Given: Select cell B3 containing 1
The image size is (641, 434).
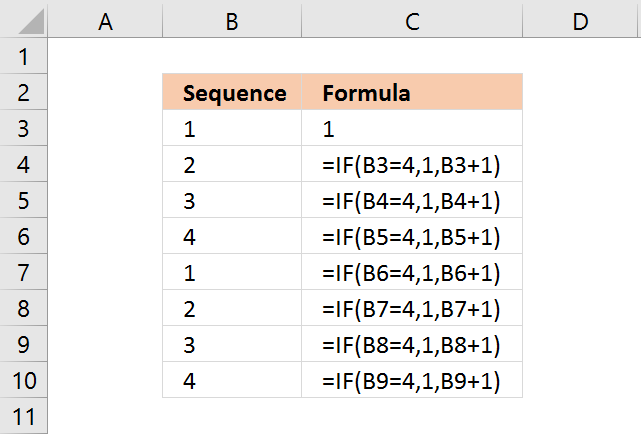Looking at the screenshot, I should tap(232, 129).
